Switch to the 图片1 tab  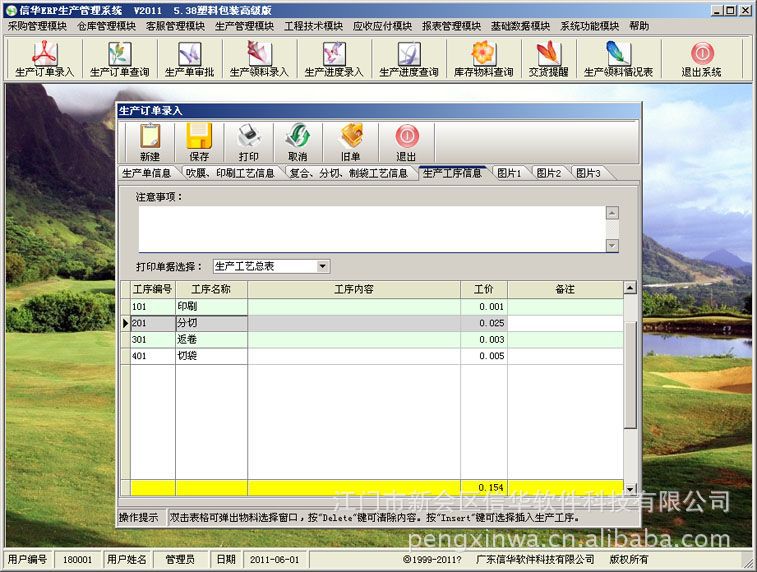tap(509, 173)
